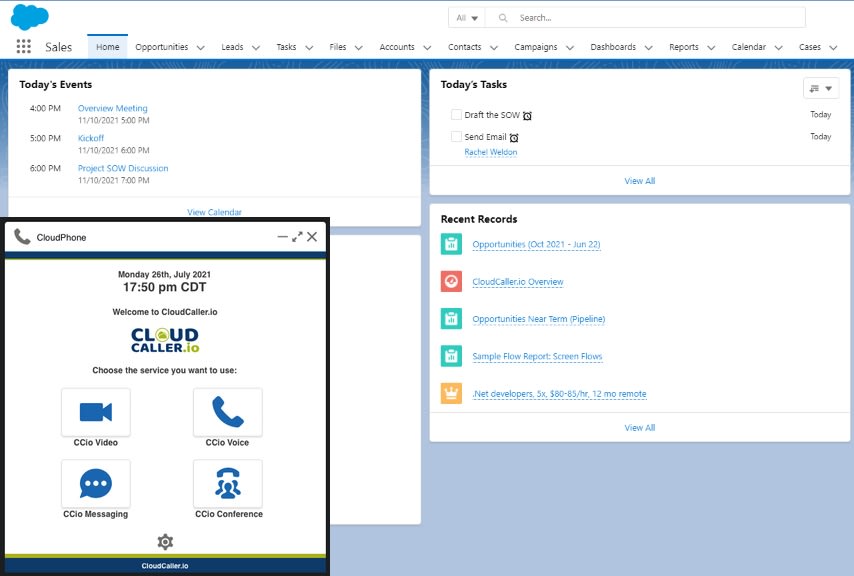
Task: Close the CloudPhone panel
Action: (312, 237)
